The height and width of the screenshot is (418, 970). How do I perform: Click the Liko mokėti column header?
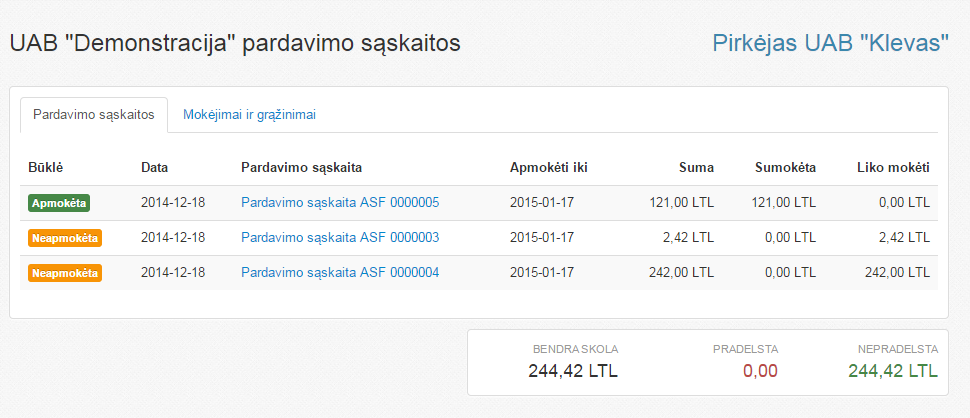point(893,167)
